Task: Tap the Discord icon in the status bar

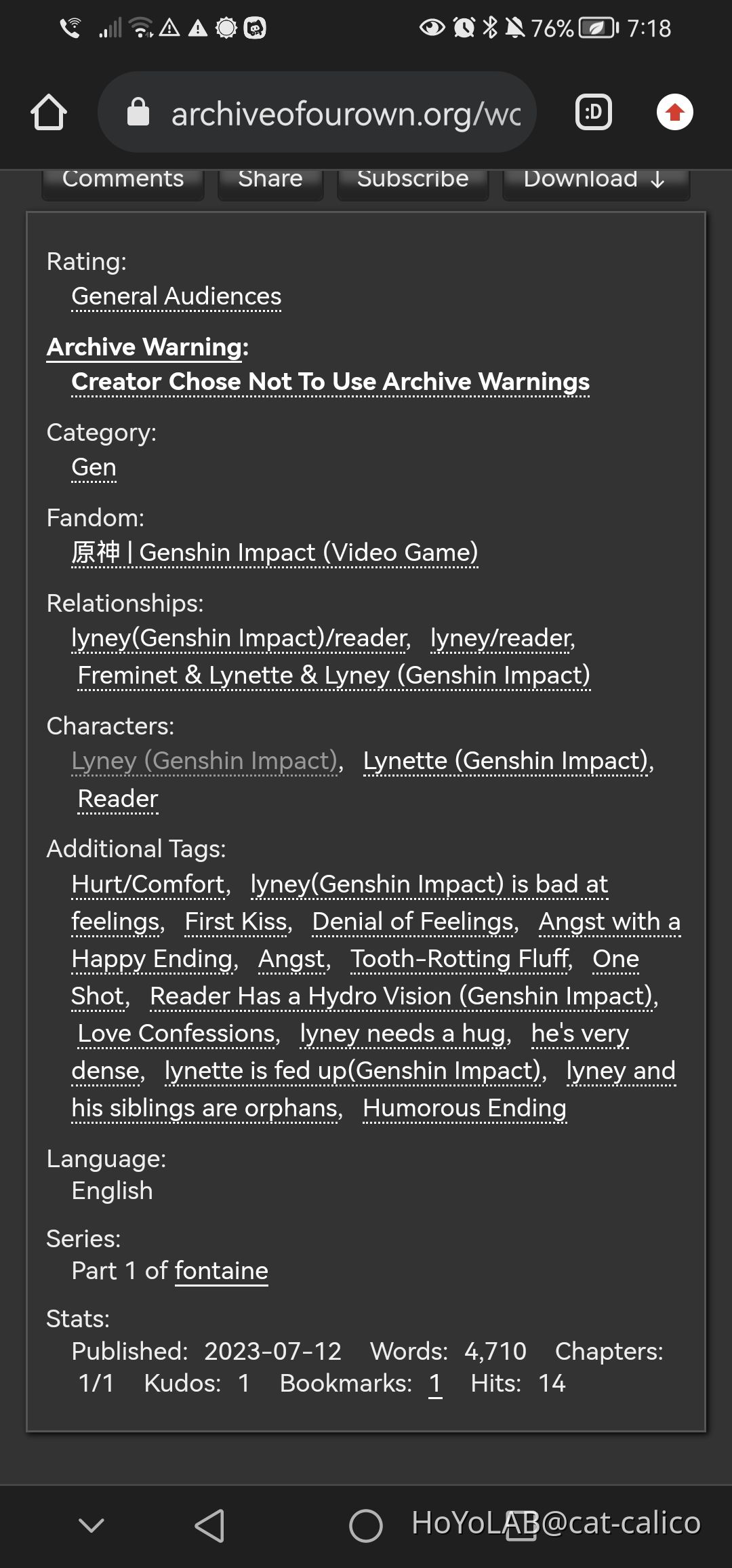Action: [x=254, y=28]
